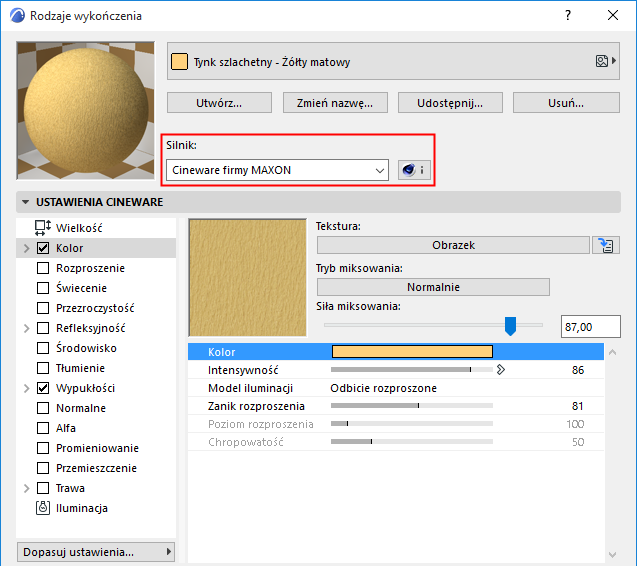The width and height of the screenshot is (637, 566).
Task: Select Normalne channel label
Action: coord(81,408)
